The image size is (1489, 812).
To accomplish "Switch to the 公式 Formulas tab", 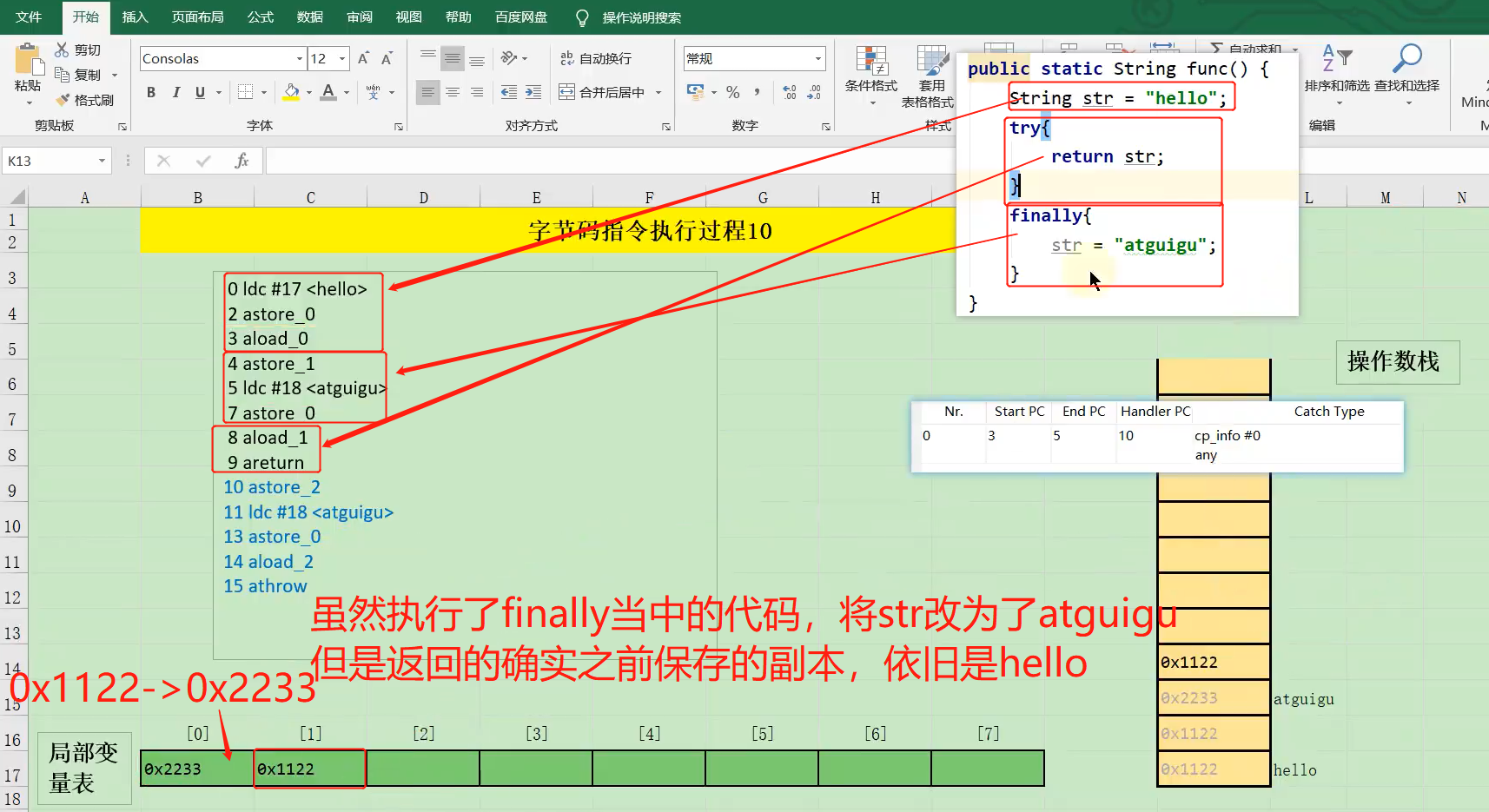I will [x=260, y=17].
